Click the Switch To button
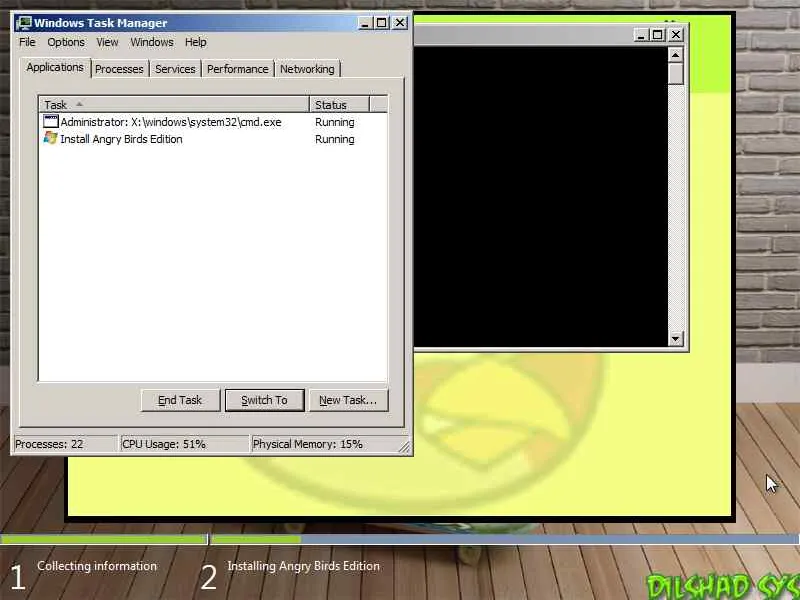 264,400
